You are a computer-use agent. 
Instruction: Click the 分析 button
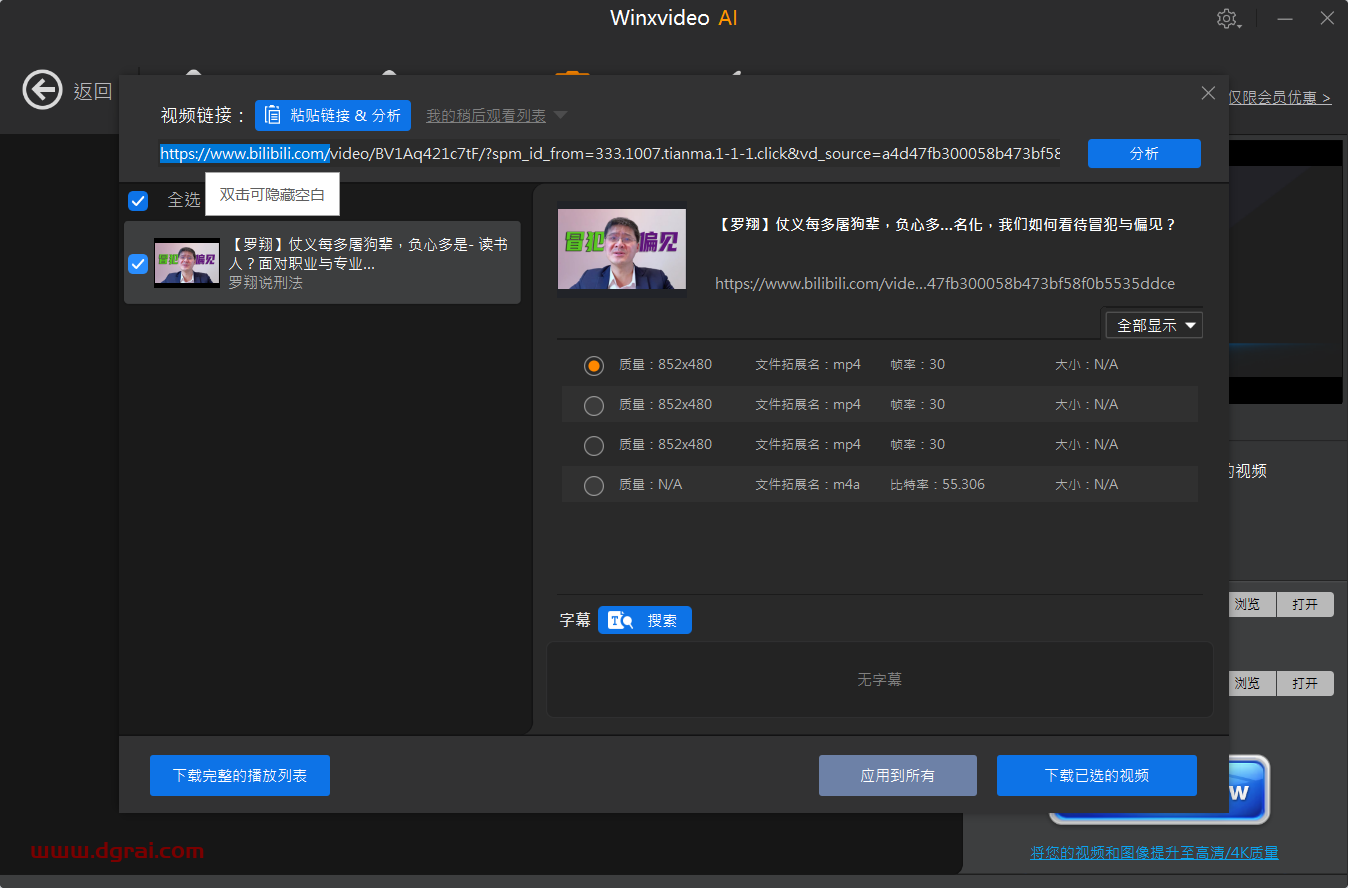[x=1144, y=154]
